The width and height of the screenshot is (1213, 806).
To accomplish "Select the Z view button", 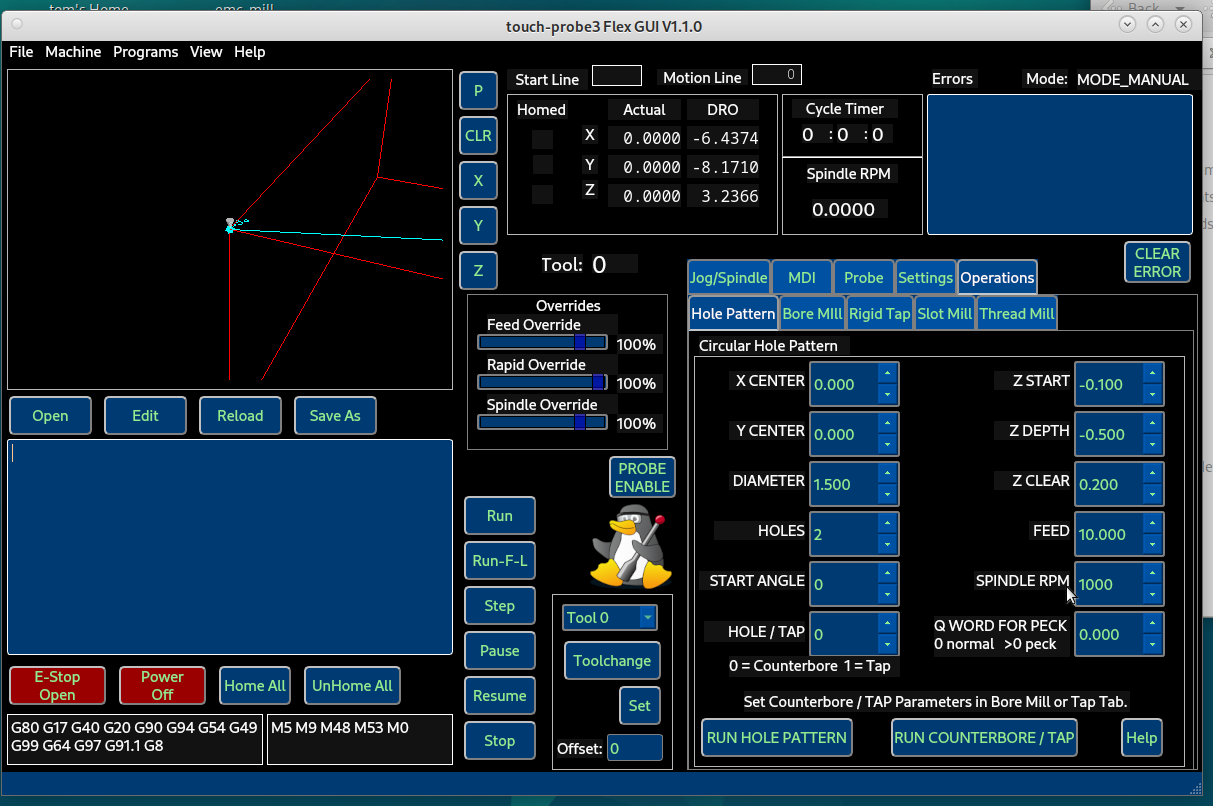I will point(478,271).
